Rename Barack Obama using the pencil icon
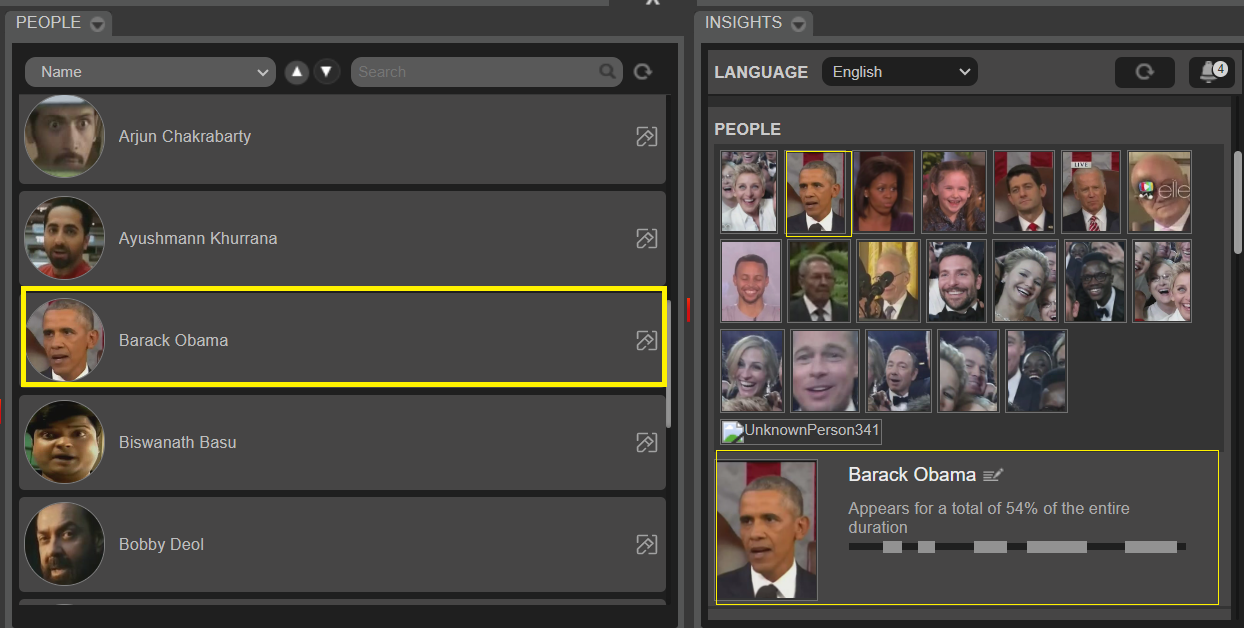This screenshot has width=1244, height=628. point(993,475)
